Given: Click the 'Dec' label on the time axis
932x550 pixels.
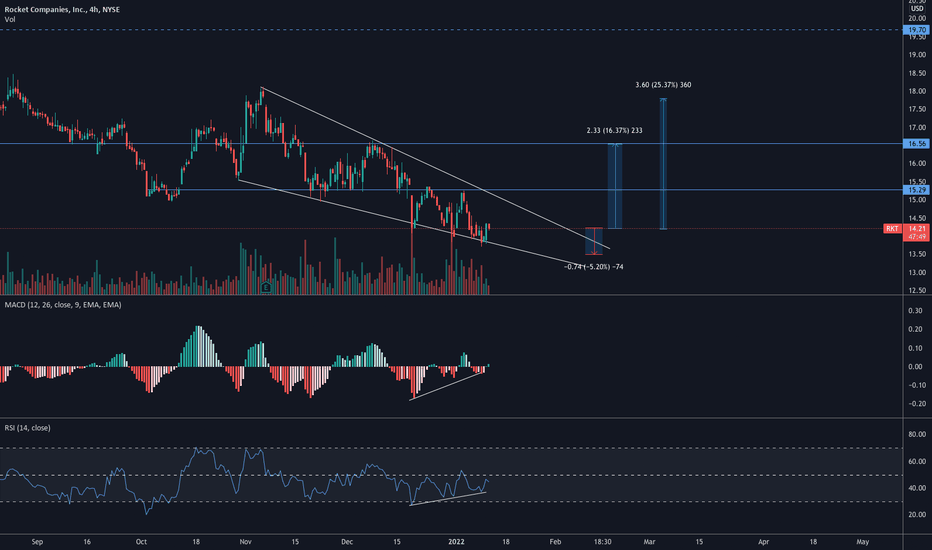Looking at the screenshot, I should 347,542.
